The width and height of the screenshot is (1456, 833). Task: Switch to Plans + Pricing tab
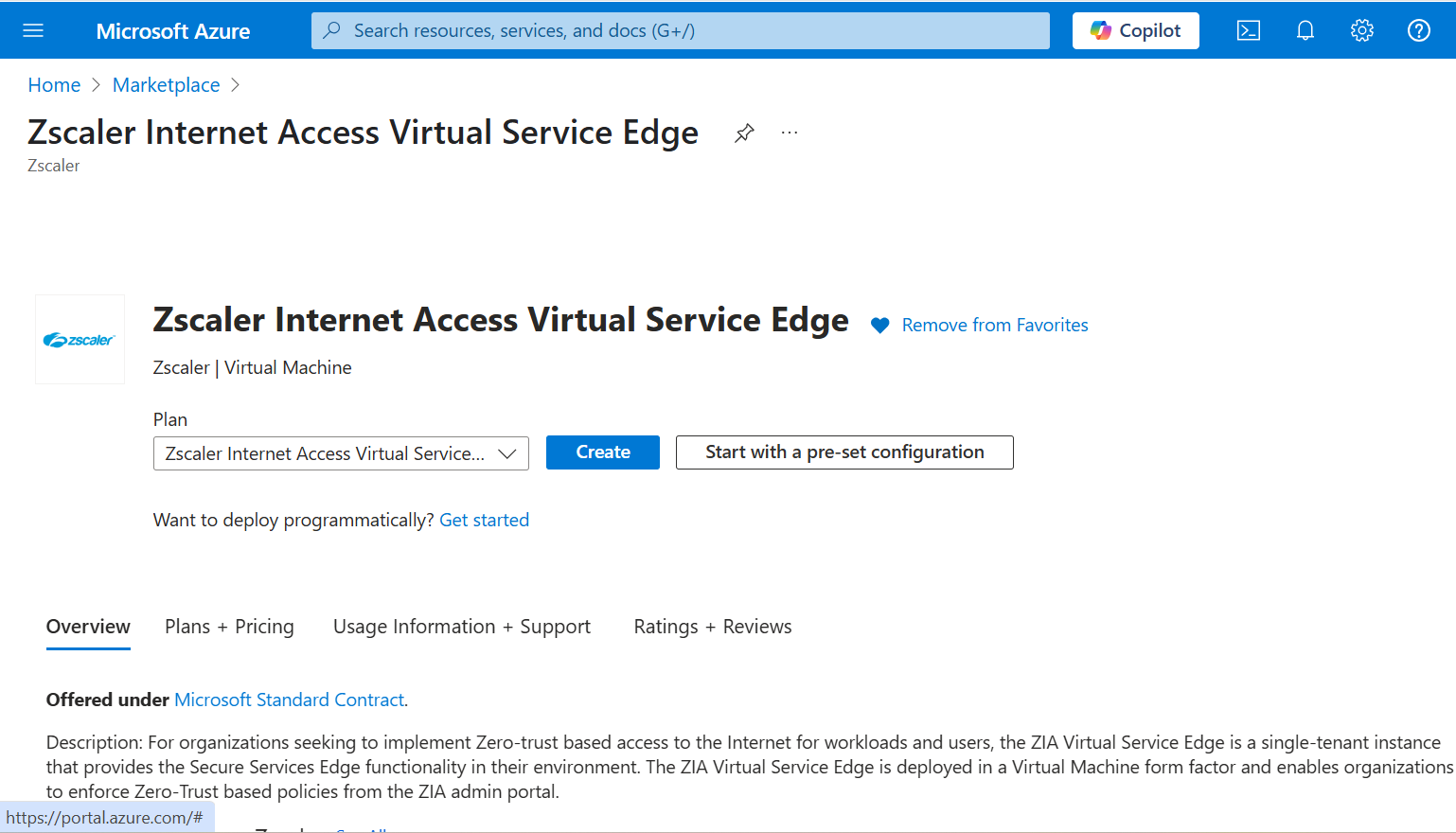click(229, 627)
